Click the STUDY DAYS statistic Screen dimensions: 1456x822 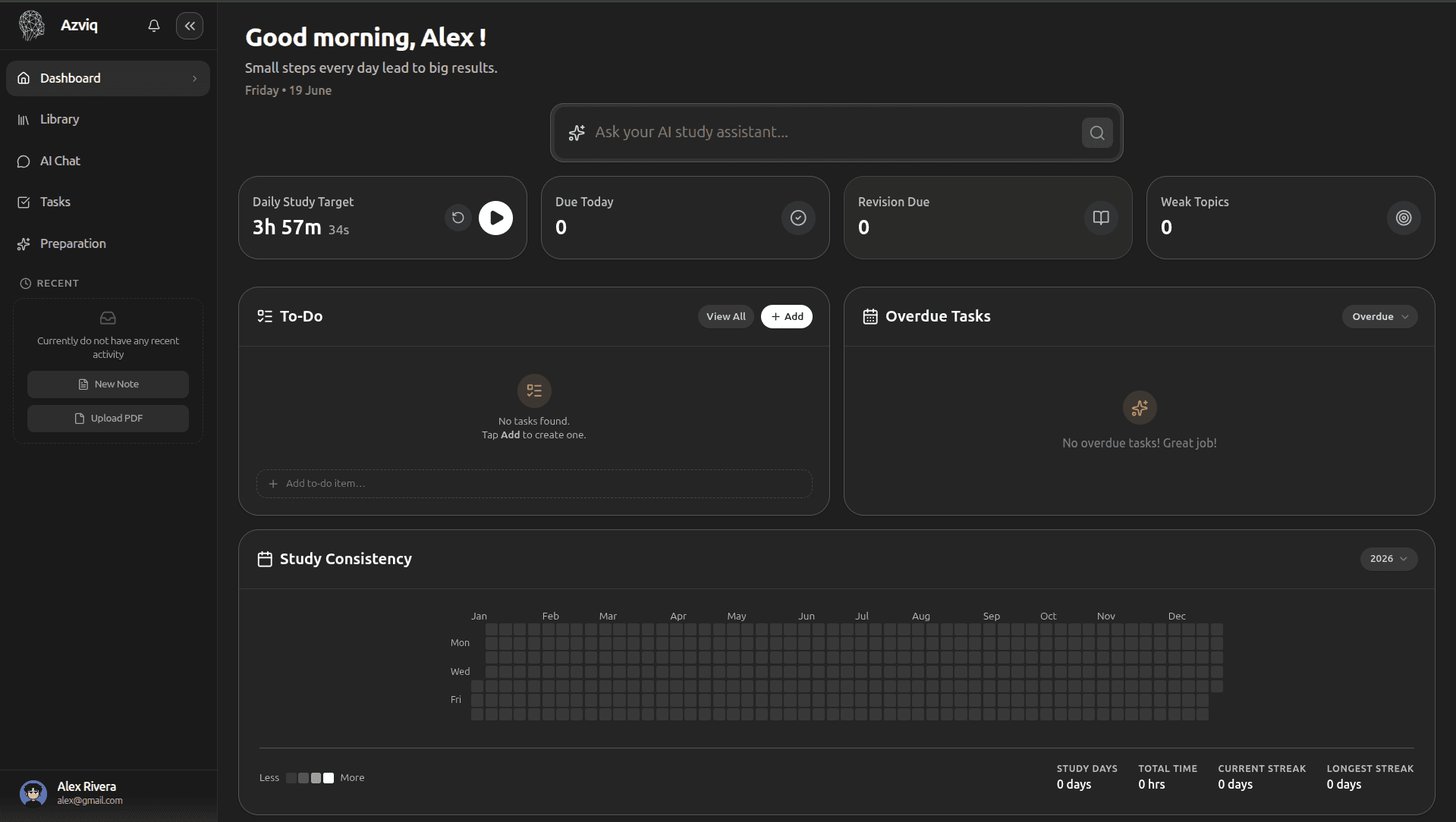[1086, 777]
